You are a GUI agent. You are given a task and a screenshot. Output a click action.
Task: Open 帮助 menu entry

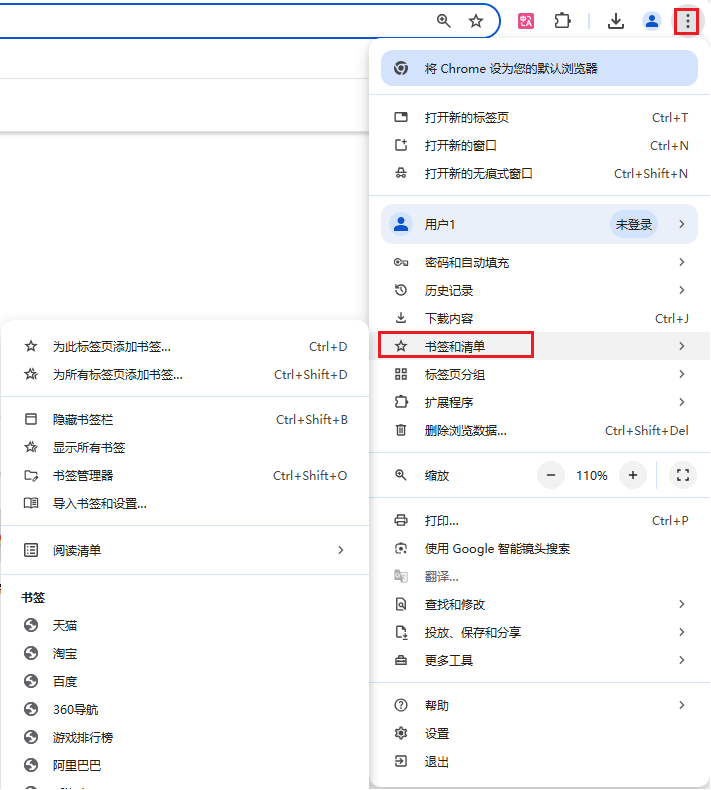coord(539,705)
